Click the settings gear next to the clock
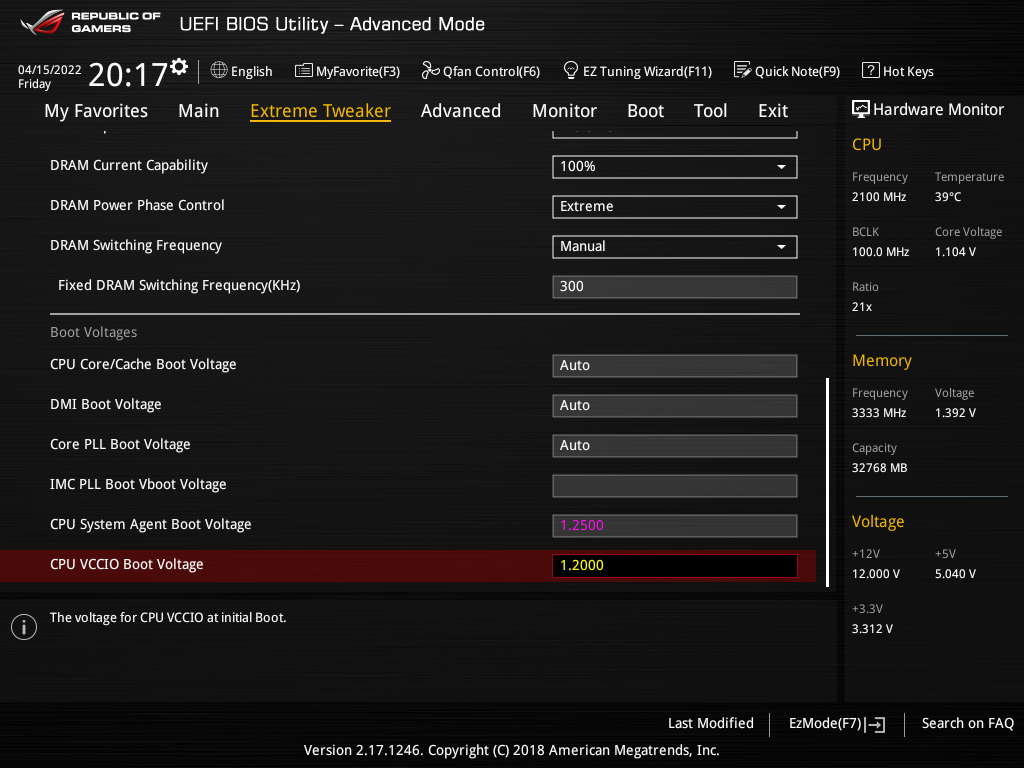Image resolution: width=1024 pixels, height=768 pixels. point(179,67)
